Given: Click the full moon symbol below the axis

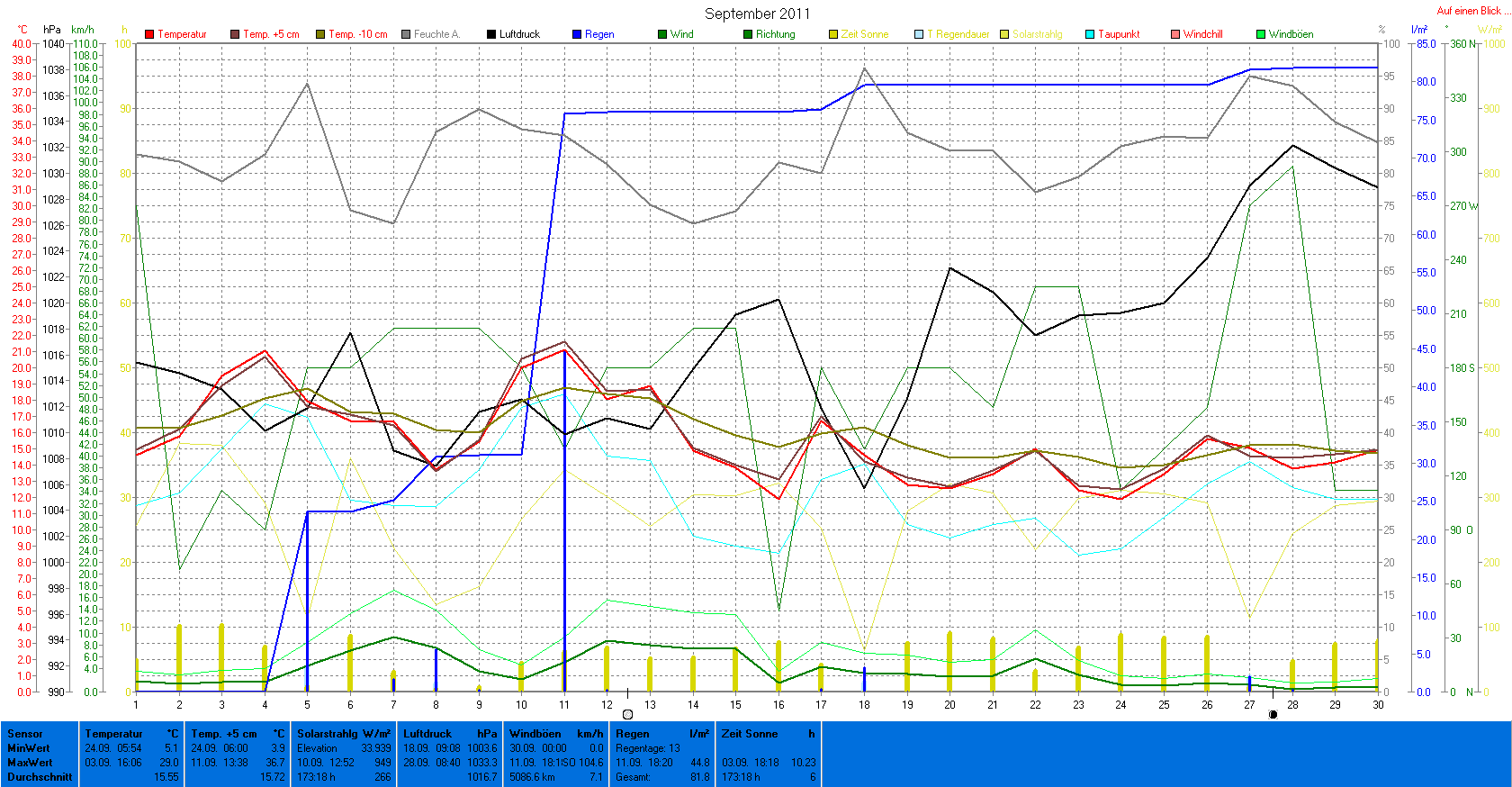Looking at the screenshot, I should [627, 714].
